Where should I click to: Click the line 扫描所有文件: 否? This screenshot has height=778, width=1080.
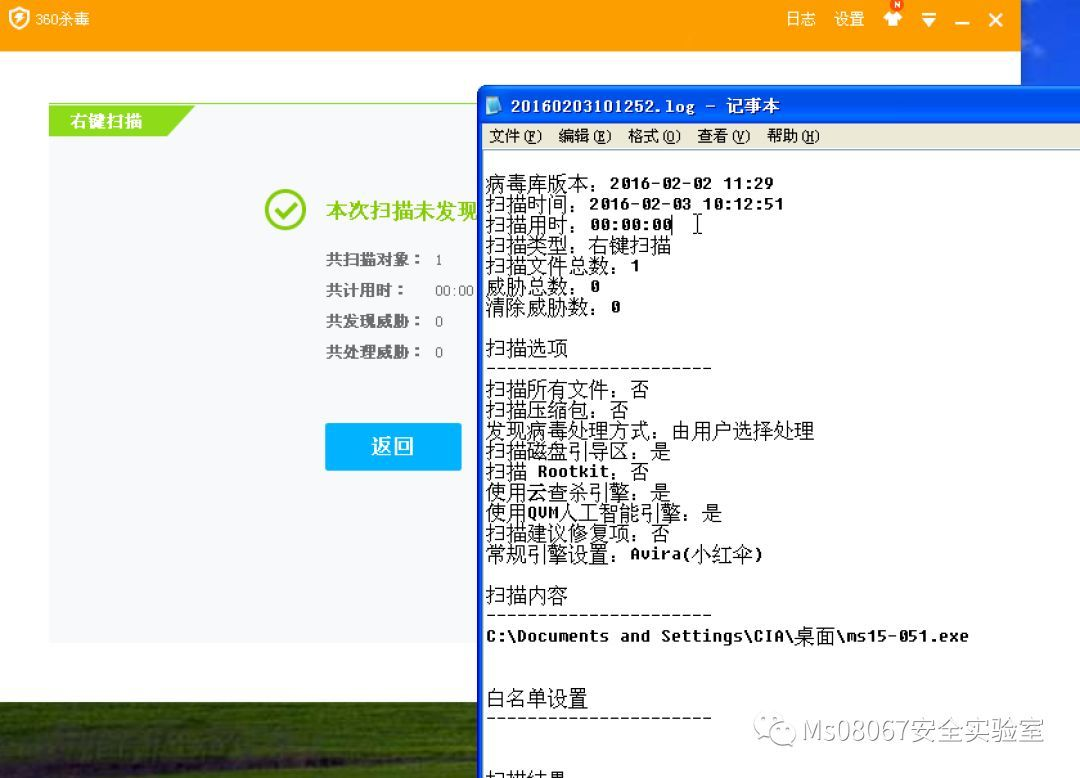coord(568,390)
